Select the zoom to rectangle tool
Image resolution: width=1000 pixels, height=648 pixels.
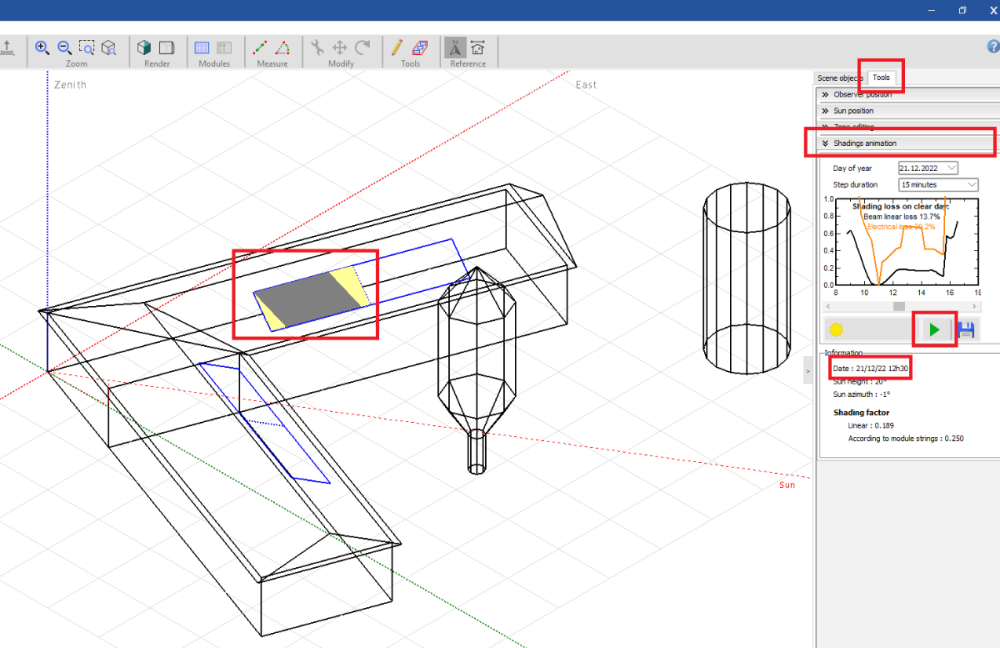point(87,47)
